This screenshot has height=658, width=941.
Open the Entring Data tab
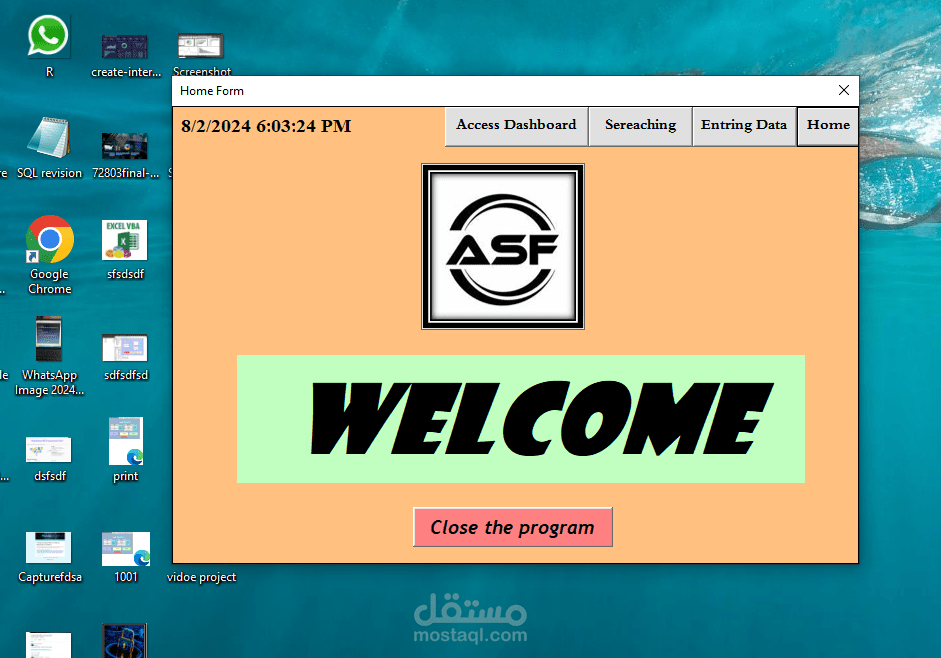(744, 126)
